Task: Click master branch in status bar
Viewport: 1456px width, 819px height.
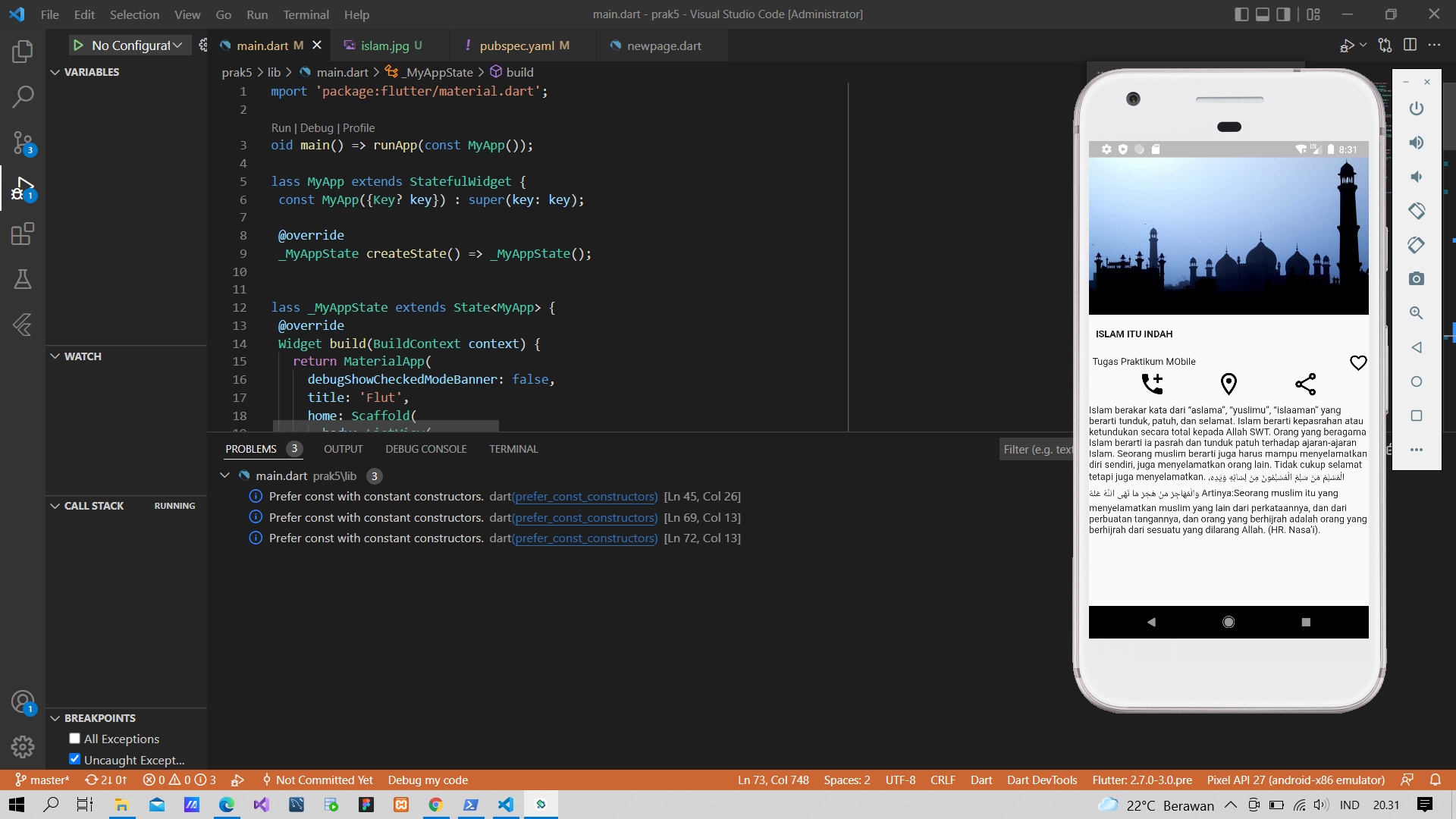Action: click(x=42, y=780)
